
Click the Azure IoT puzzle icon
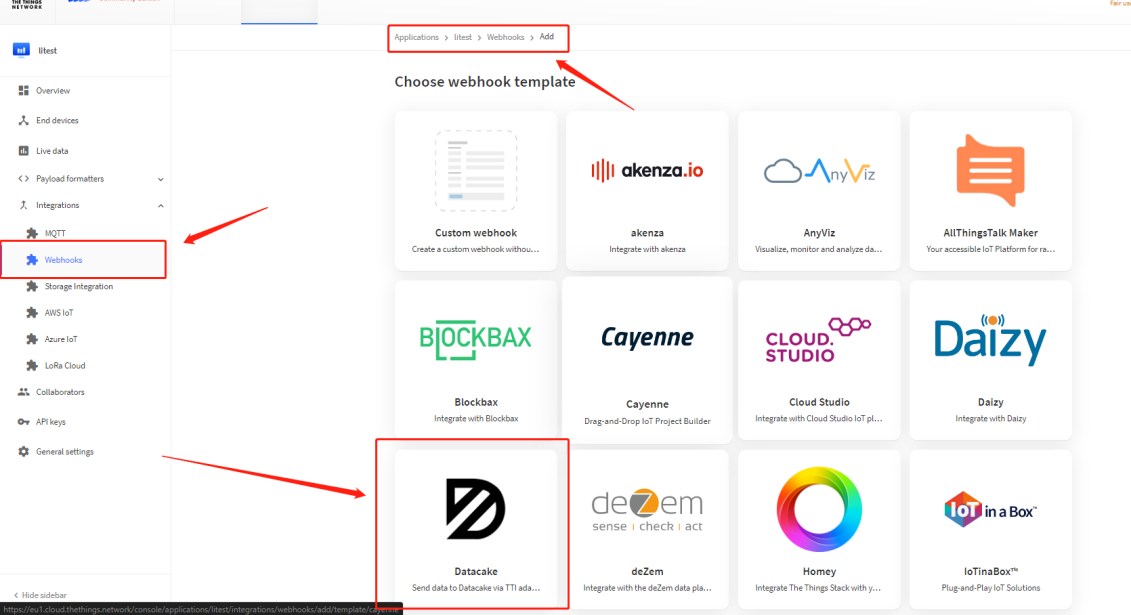pos(32,339)
